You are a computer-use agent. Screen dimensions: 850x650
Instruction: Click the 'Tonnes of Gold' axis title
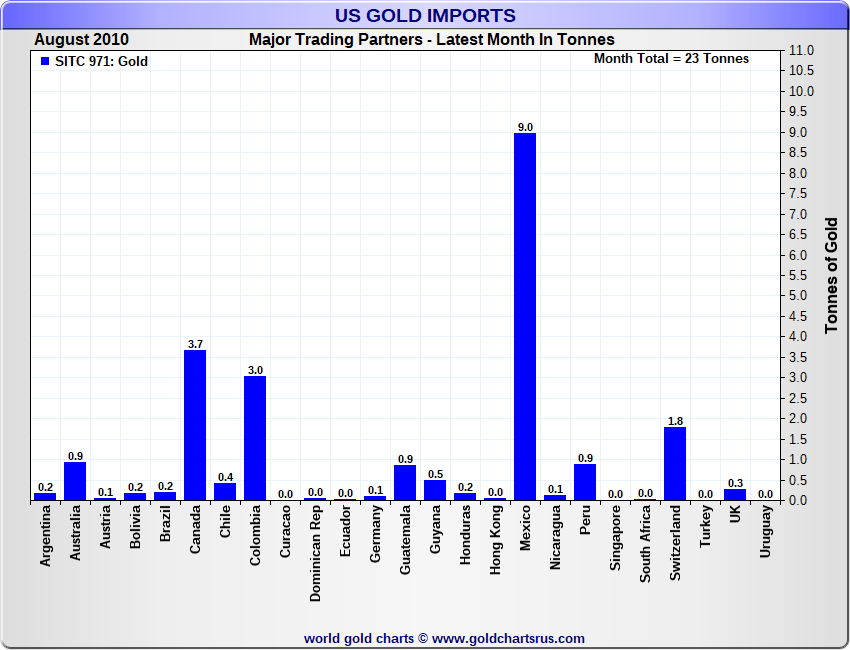click(x=832, y=276)
